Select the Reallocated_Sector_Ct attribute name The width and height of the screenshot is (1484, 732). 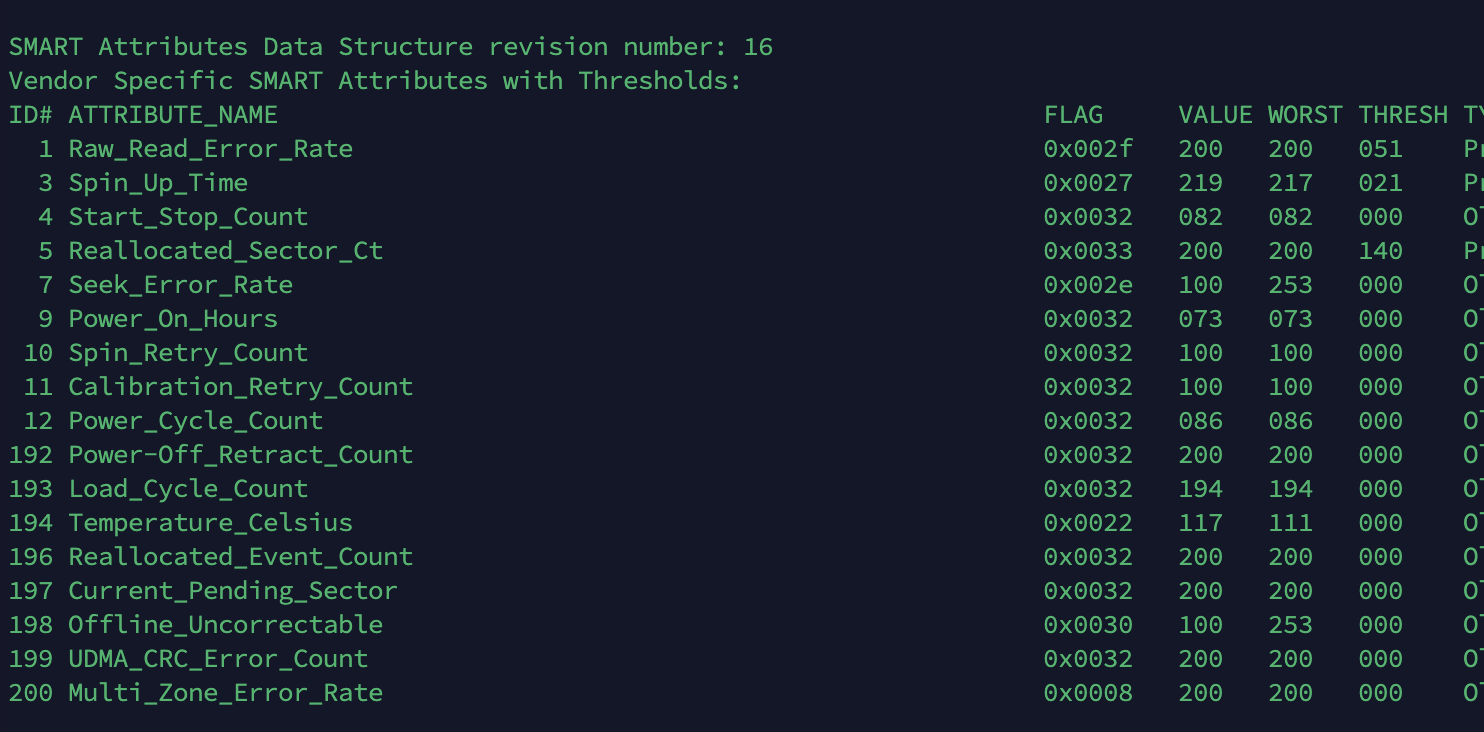click(x=225, y=251)
